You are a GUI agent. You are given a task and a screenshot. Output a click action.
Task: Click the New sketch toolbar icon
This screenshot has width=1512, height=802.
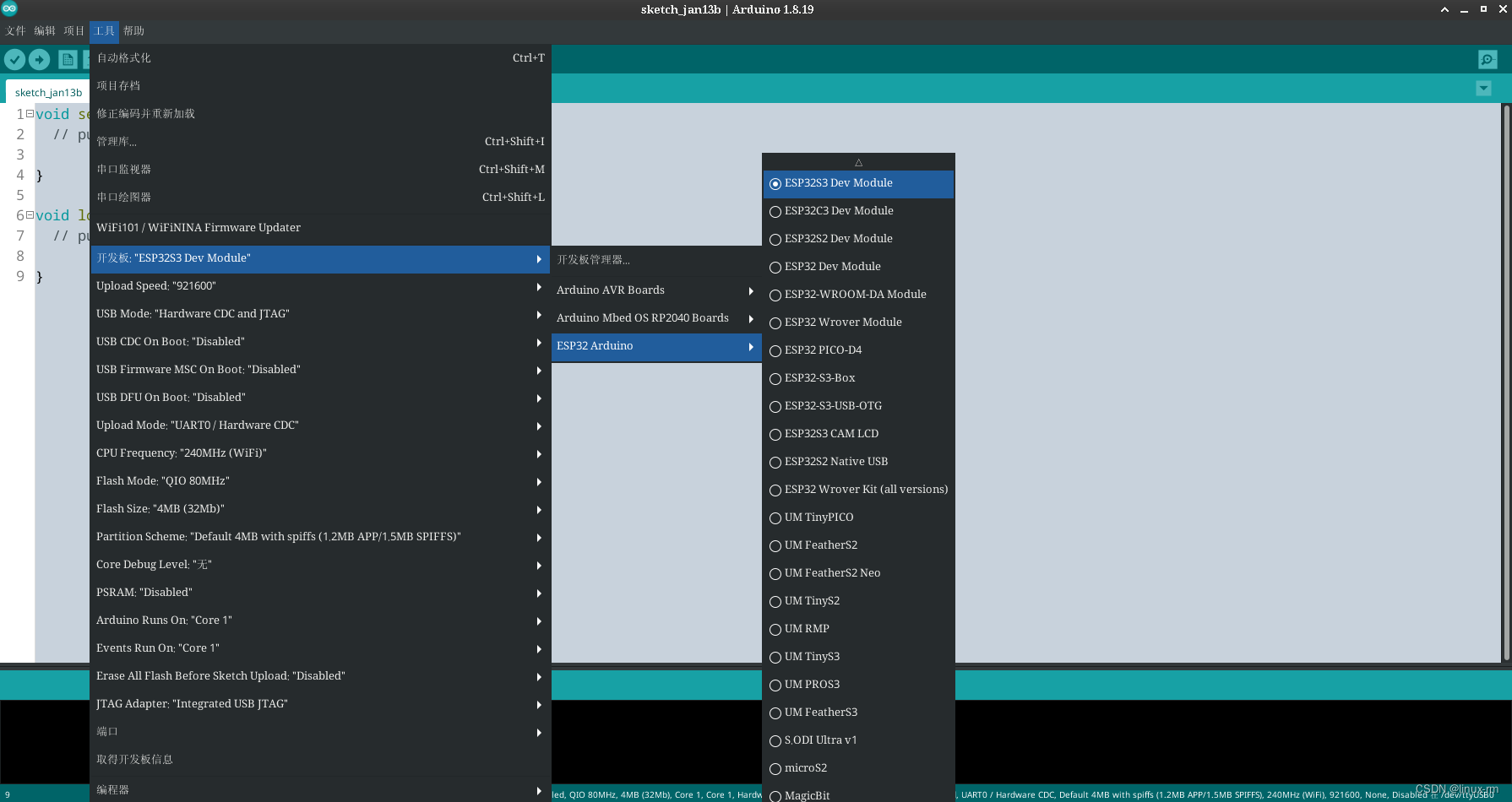[68, 59]
